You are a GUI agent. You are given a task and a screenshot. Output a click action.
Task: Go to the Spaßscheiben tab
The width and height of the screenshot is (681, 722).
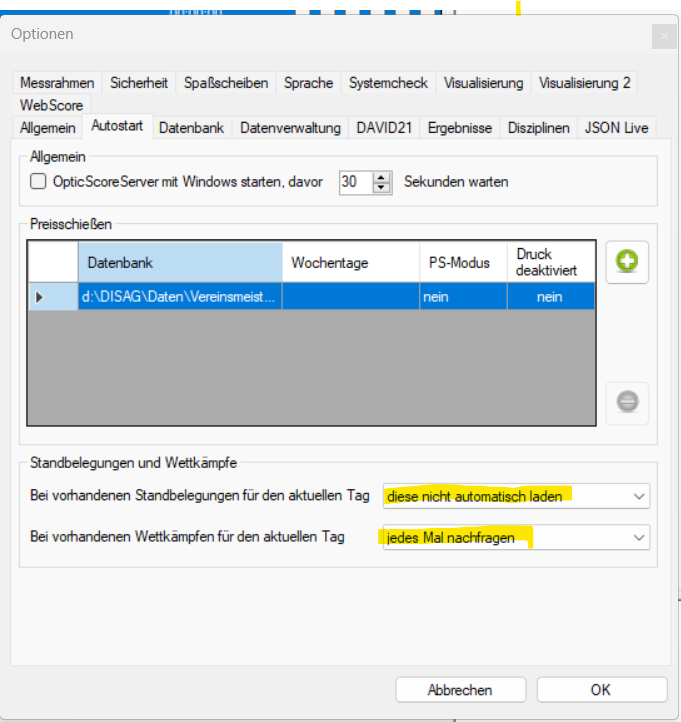point(225,83)
